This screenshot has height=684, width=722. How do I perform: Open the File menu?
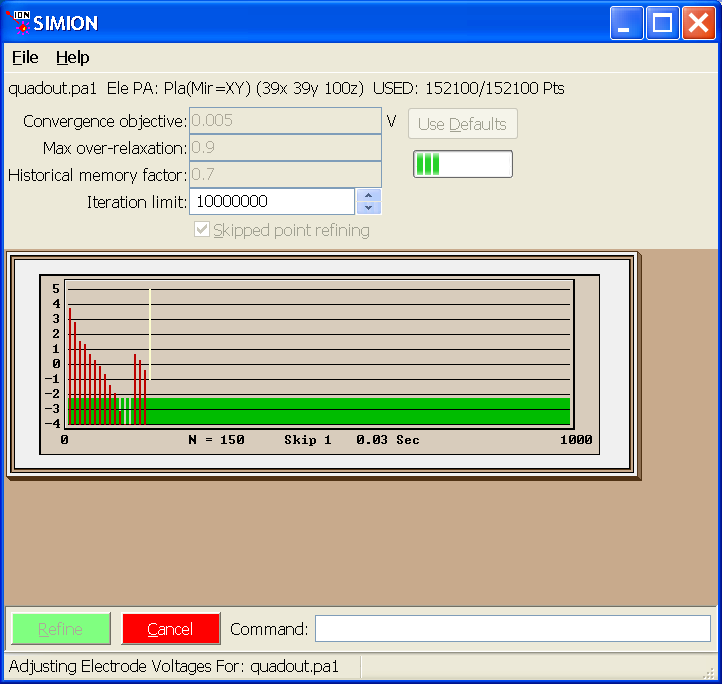[x=25, y=58]
